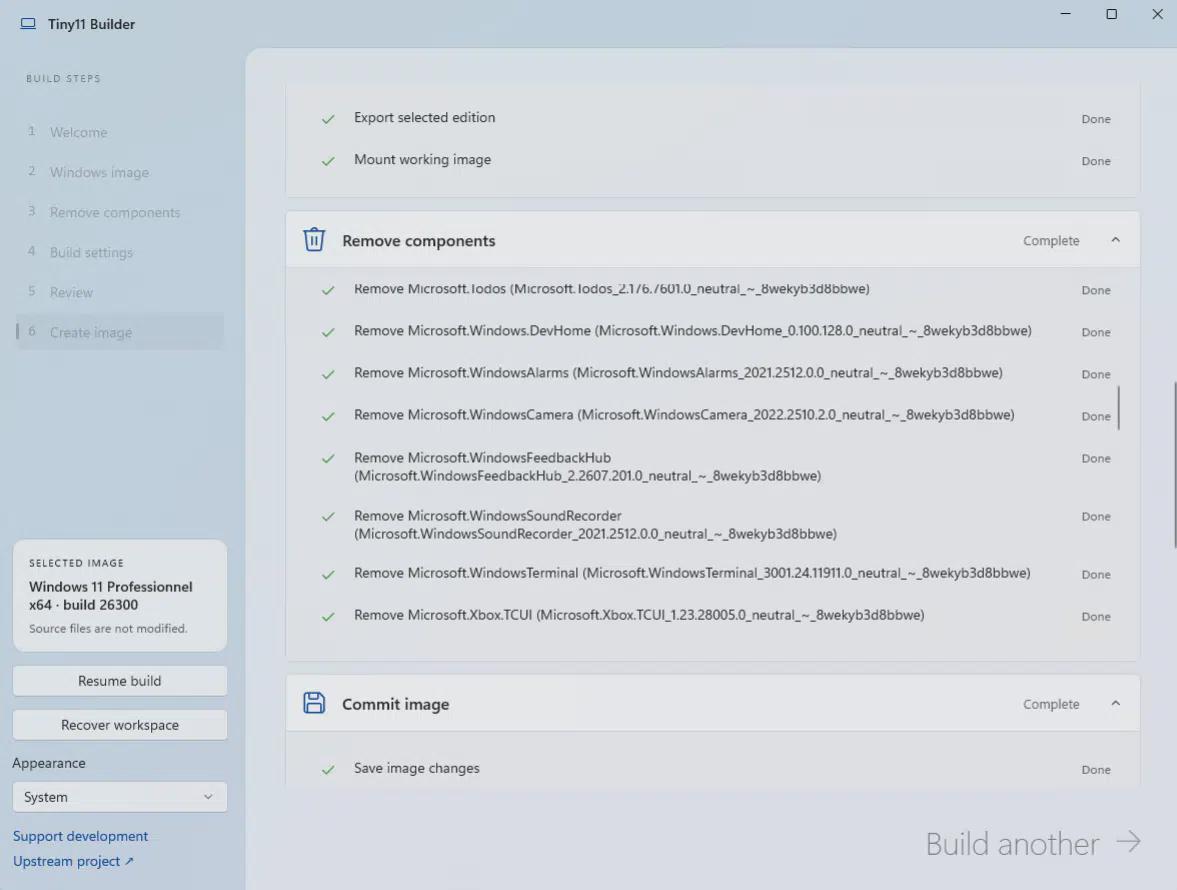Viewport: 1177px width, 890px height.
Task: Click the checkmark beside Remove Microsoft.WindowsCamera
Action: click(328, 416)
